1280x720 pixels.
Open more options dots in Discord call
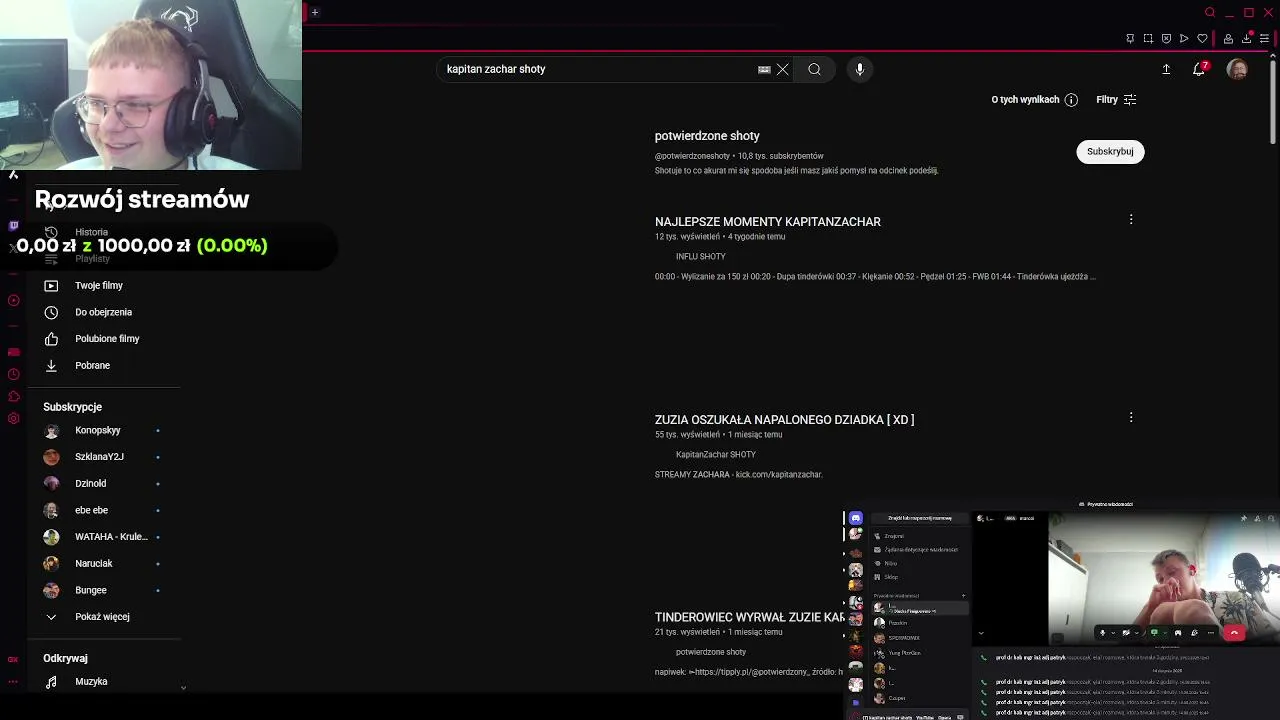click(x=1211, y=632)
